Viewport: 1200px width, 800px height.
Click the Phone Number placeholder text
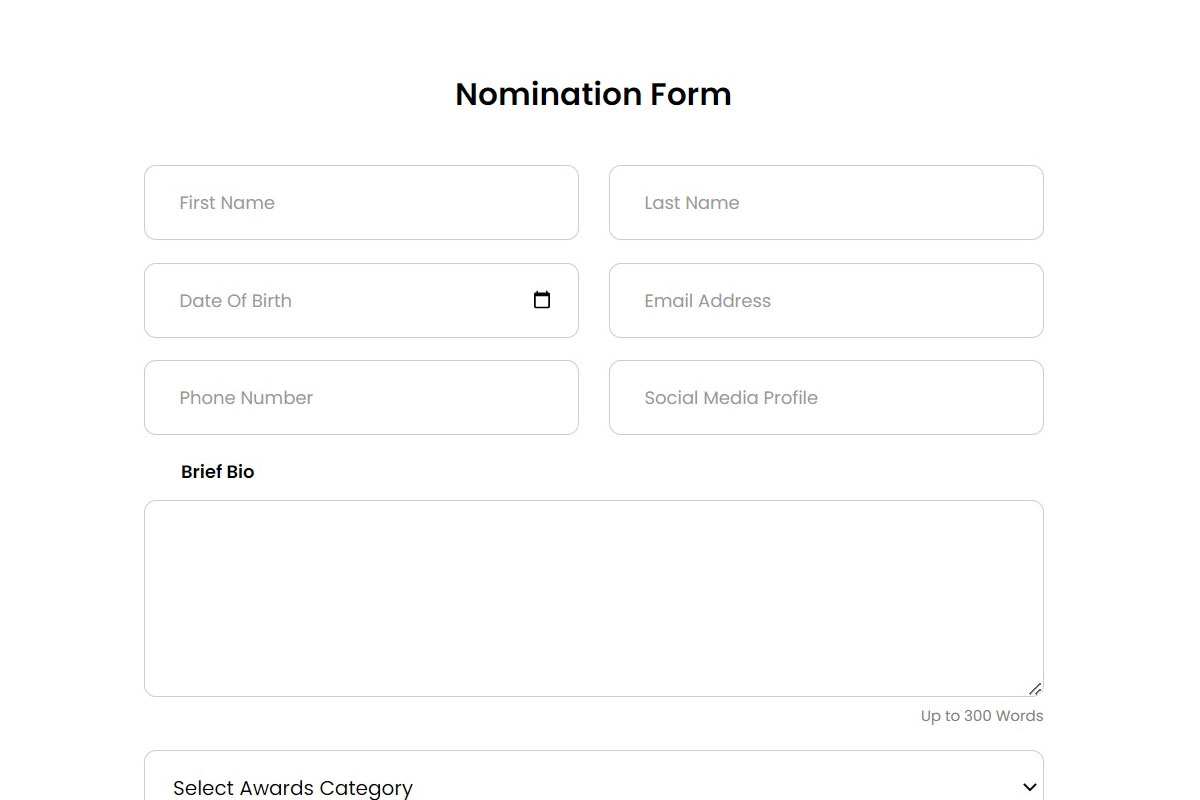click(246, 397)
